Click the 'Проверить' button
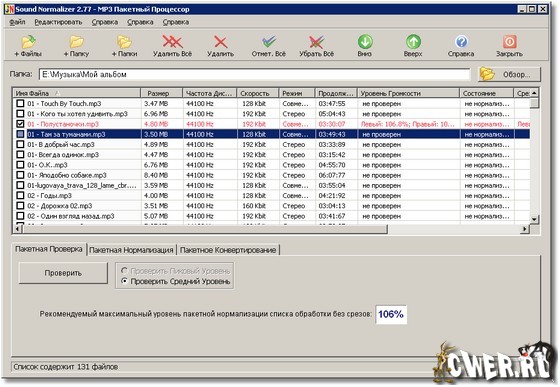 pos(63,273)
